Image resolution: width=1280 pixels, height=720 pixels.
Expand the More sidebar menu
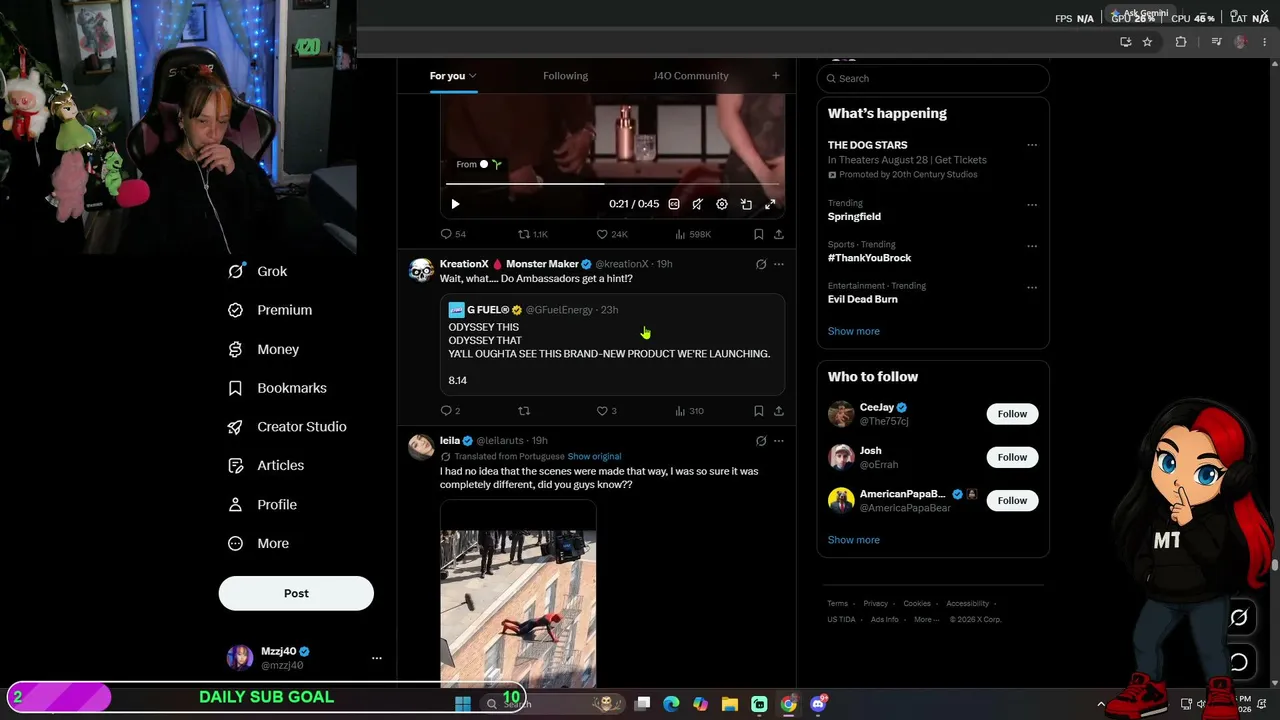(x=258, y=544)
